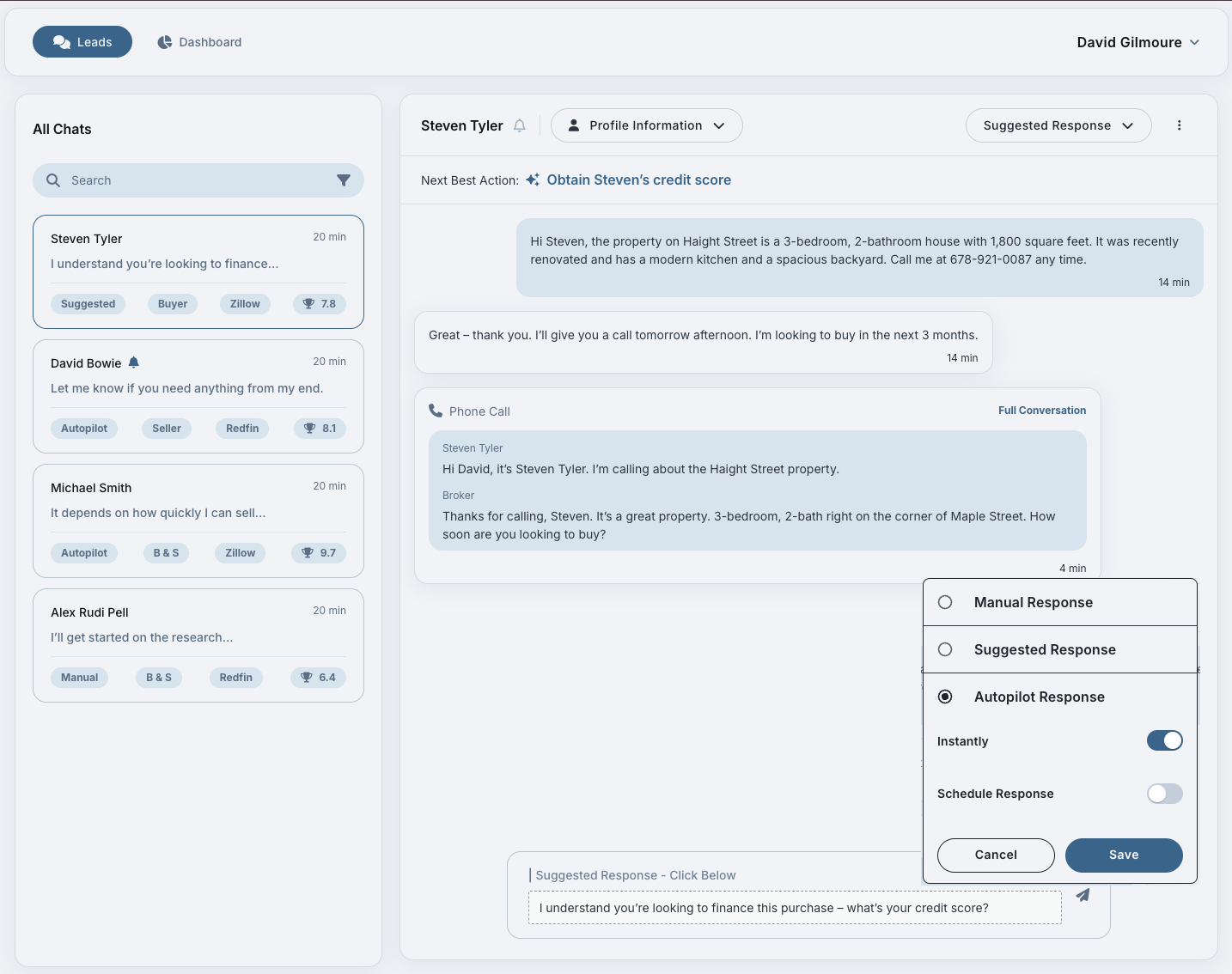The height and width of the screenshot is (974, 1232).
Task: Click the Save button
Action: [x=1123, y=855]
